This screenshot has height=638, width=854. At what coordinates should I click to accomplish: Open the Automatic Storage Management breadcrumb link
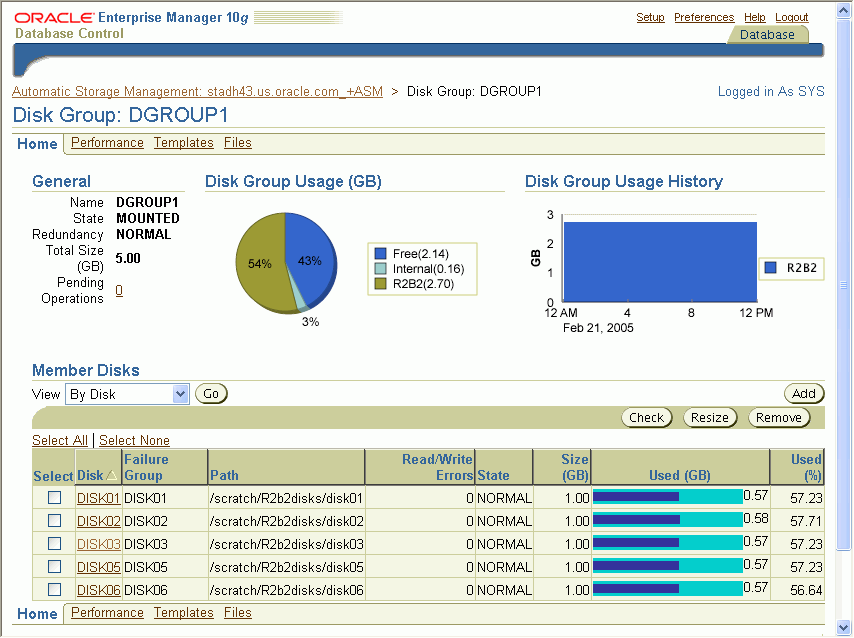[197, 92]
